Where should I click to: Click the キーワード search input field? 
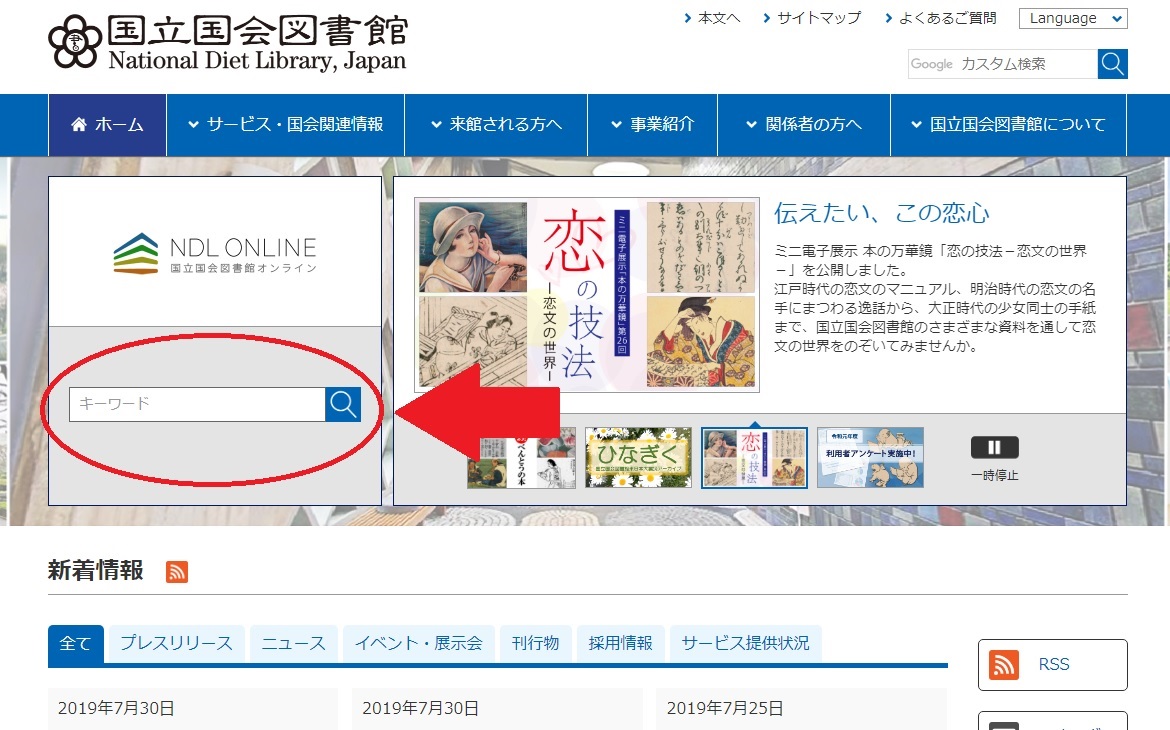(x=197, y=404)
